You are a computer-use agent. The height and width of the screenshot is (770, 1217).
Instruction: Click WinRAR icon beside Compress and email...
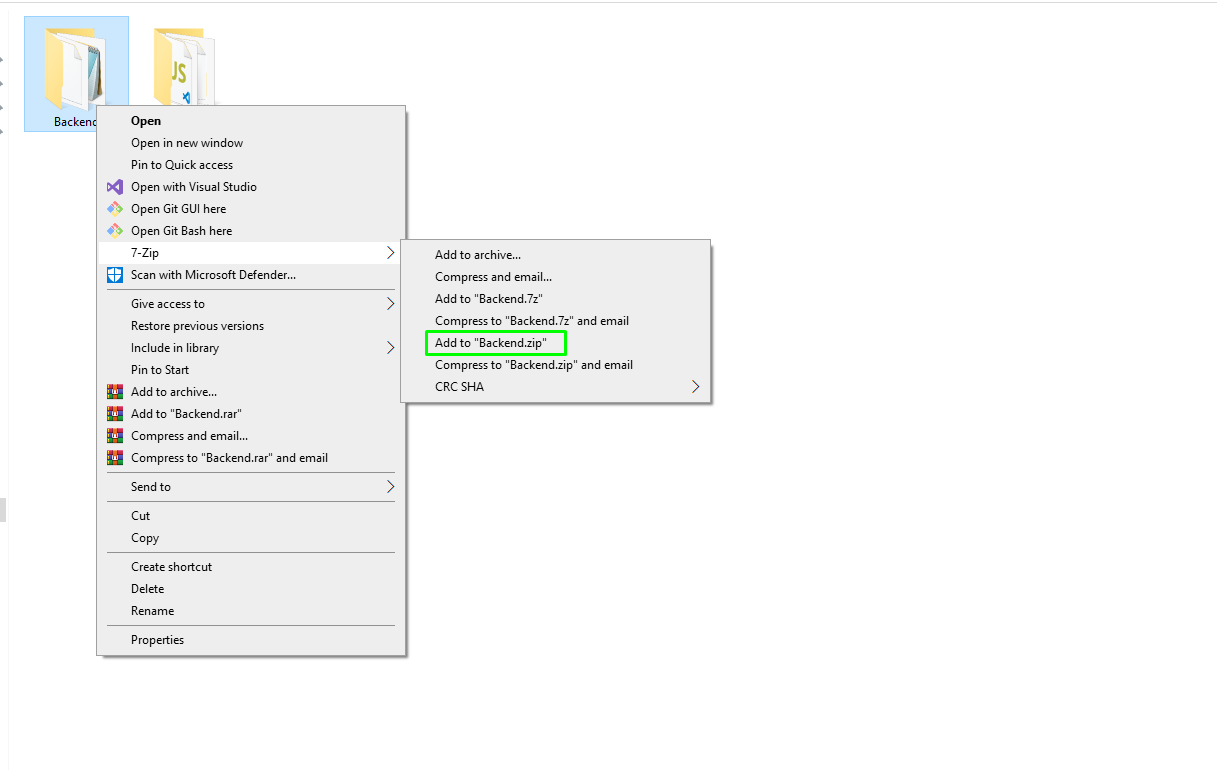point(114,436)
